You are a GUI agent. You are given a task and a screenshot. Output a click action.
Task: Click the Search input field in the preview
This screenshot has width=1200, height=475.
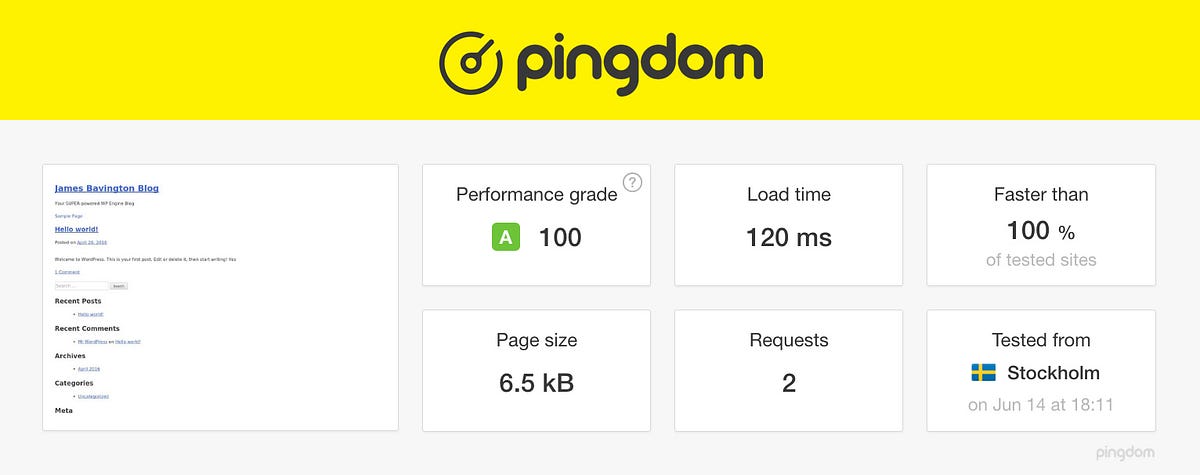80,286
